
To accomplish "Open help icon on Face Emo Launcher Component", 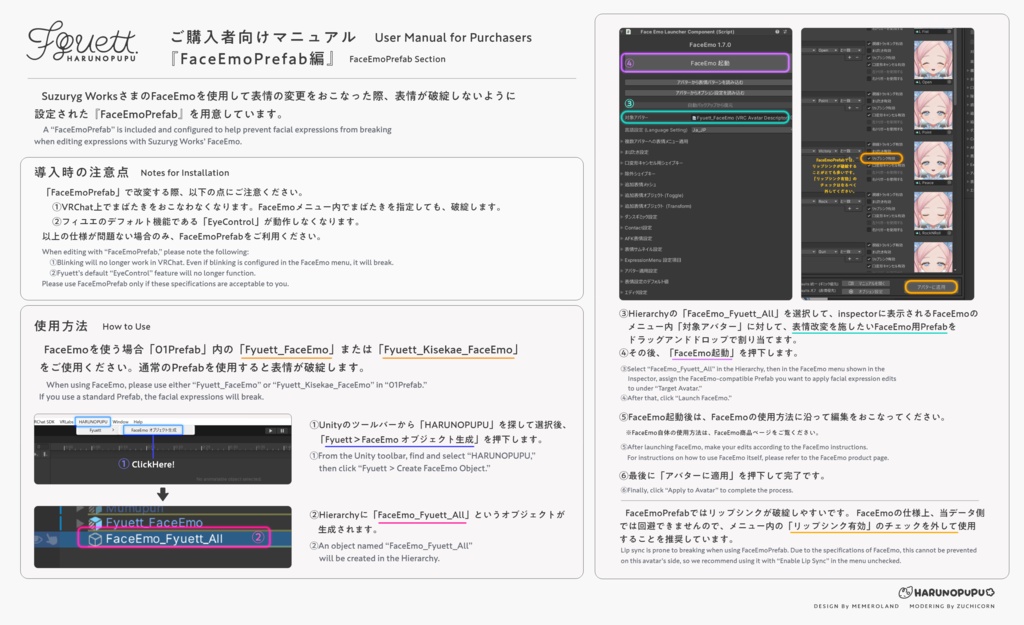I will click(777, 32).
